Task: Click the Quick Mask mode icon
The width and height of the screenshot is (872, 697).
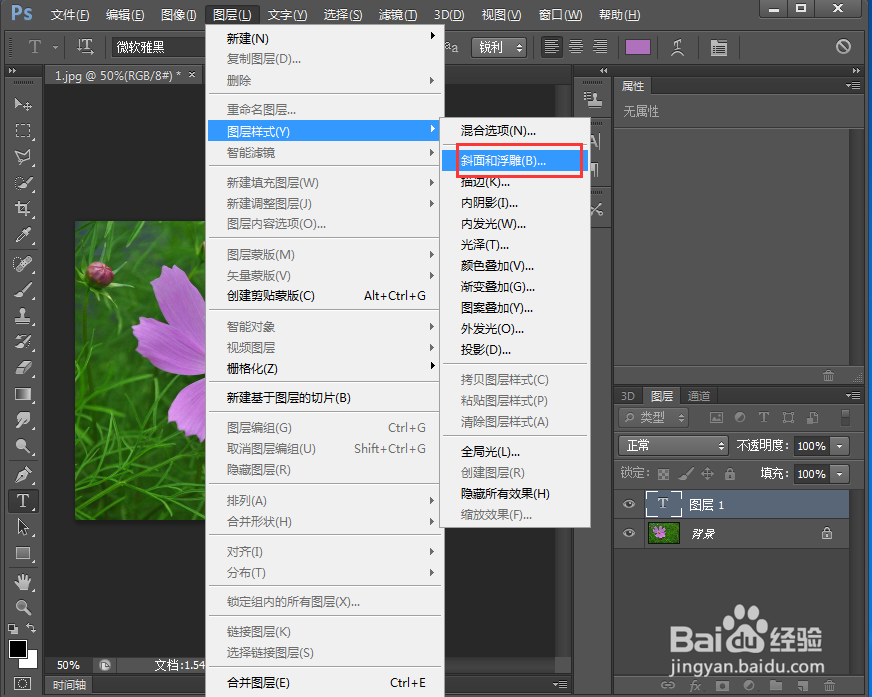Action: coord(23,684)
